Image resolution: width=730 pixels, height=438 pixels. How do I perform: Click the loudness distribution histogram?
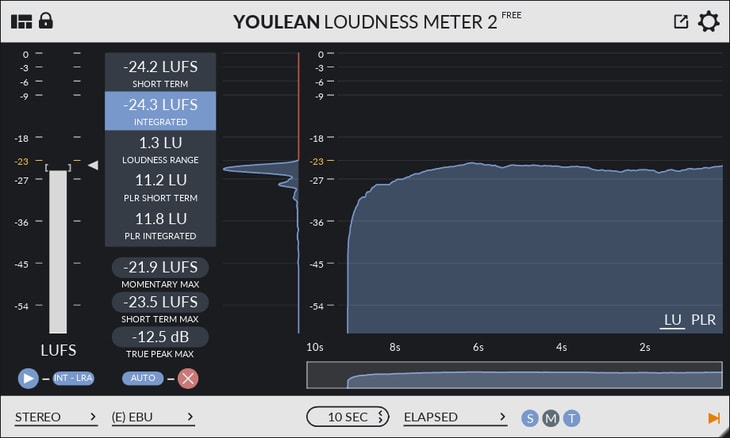[261, 193]
